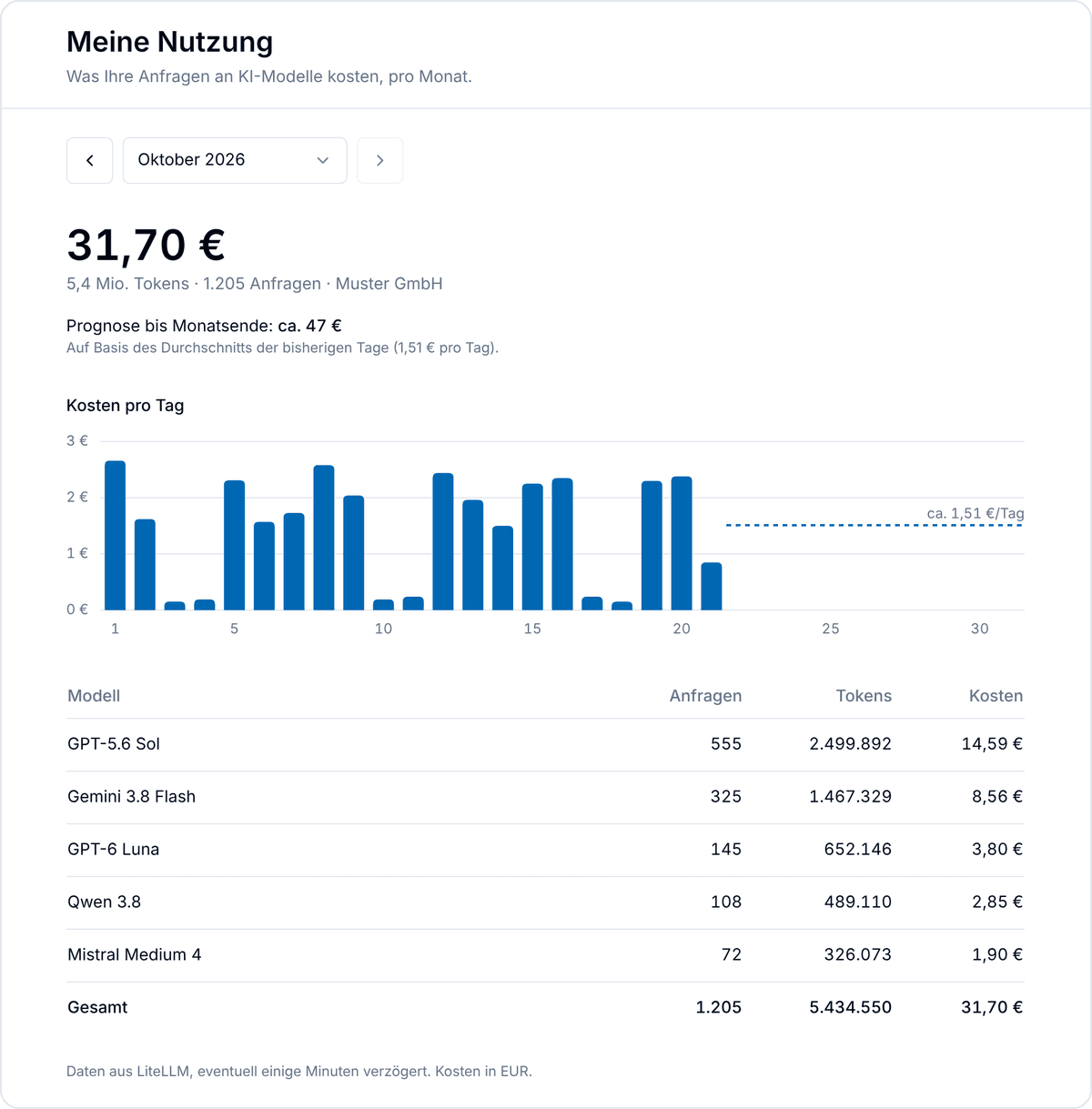The height and width of the screenshot is (1109, 1092).
Task: Click the ca. 1,51 €/Tag average label
Action: tap(976, 514)
